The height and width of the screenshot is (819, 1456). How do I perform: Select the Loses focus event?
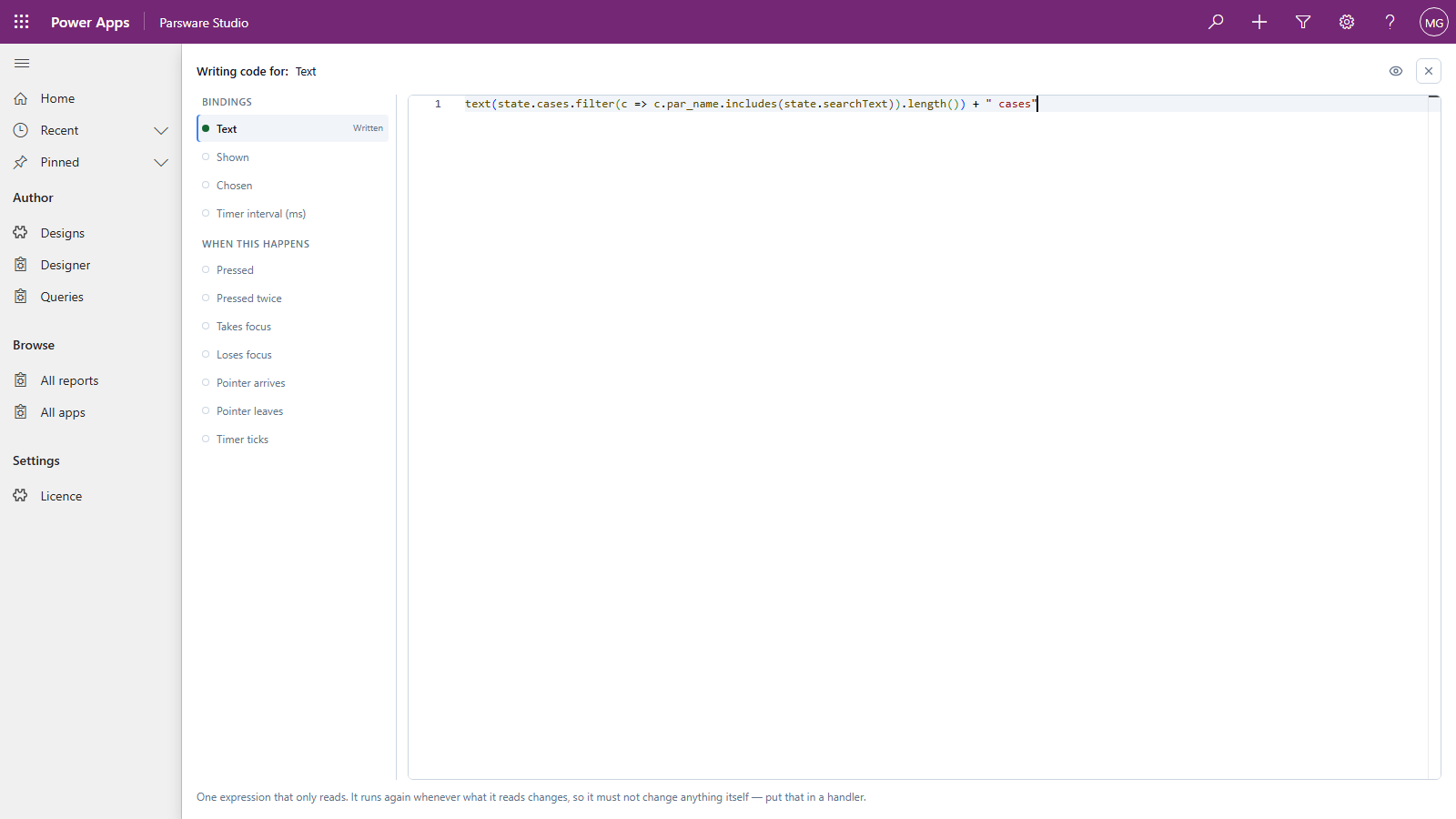coord(293,355)
